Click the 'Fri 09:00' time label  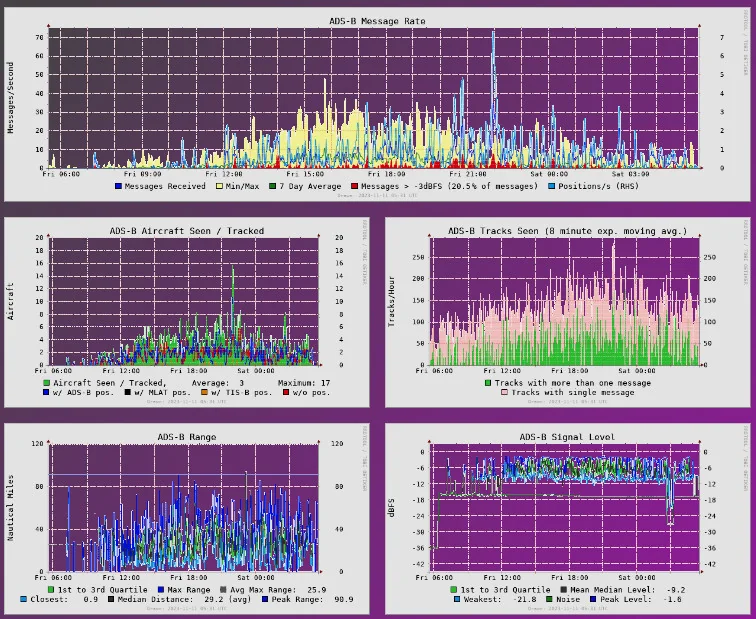tap(142, 174)
